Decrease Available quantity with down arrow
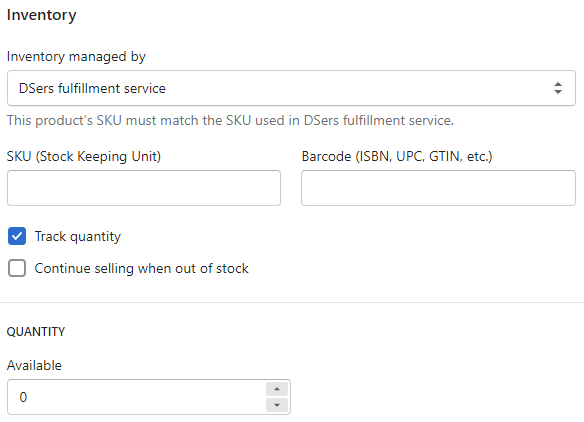This screenshot has height=422, width=584. click(x=277, y=405)
